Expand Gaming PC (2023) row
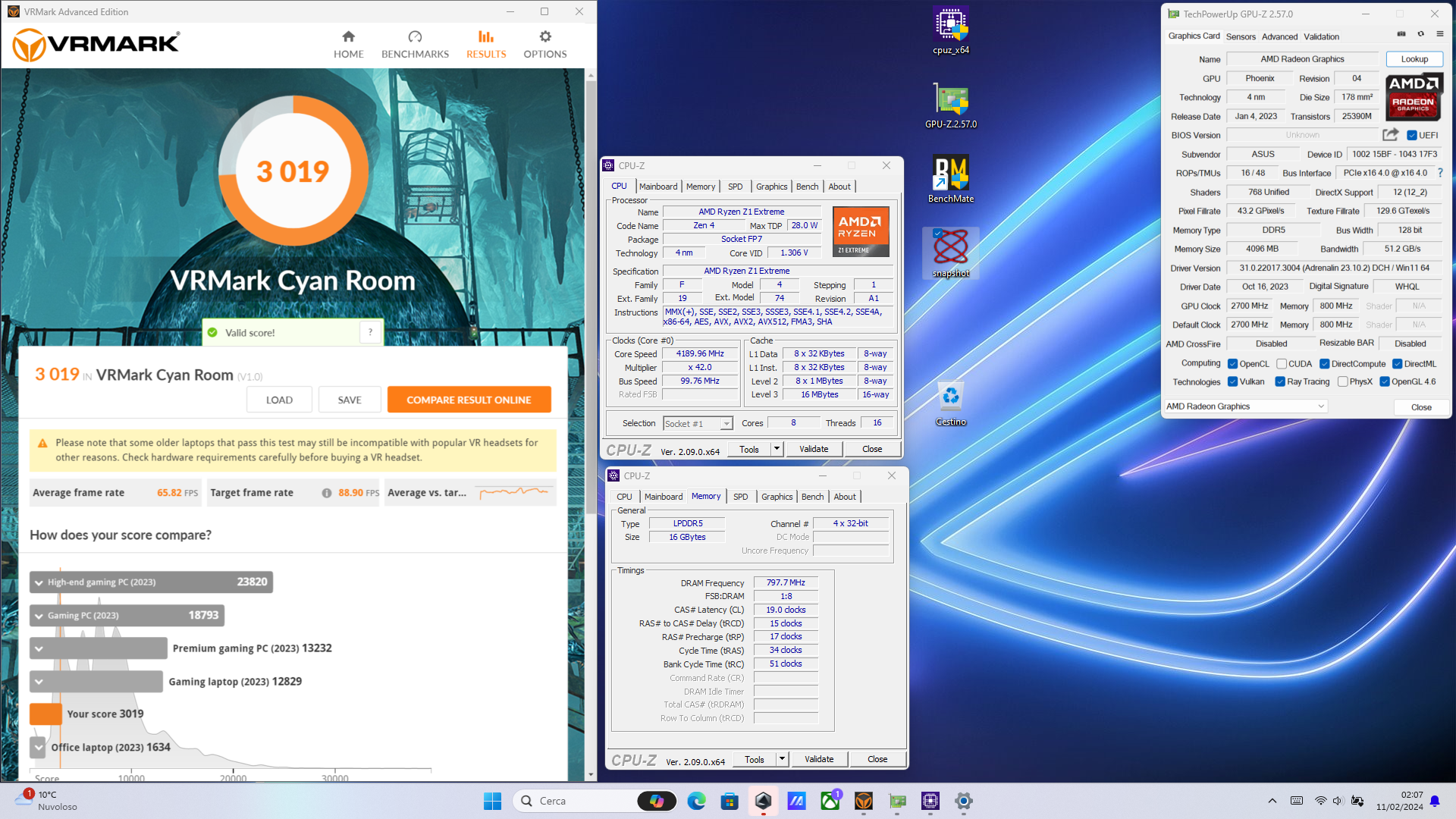Screen dimensions: 1456x819 [x=39, y=616]
